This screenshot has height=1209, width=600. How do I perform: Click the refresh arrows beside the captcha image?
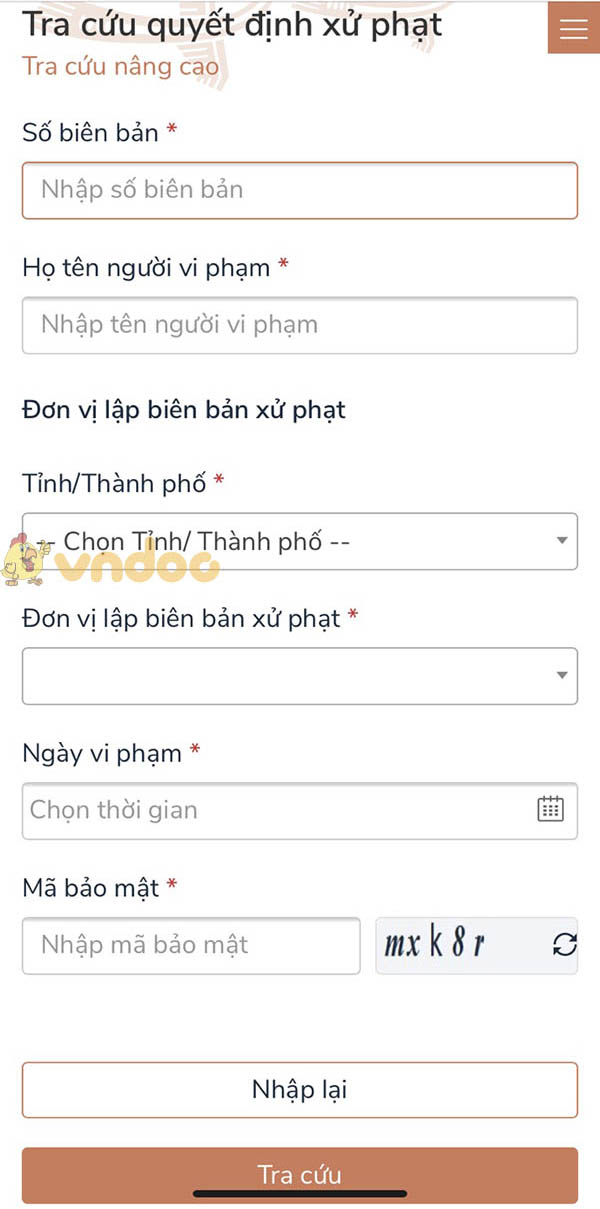click(x=563, y=944)
